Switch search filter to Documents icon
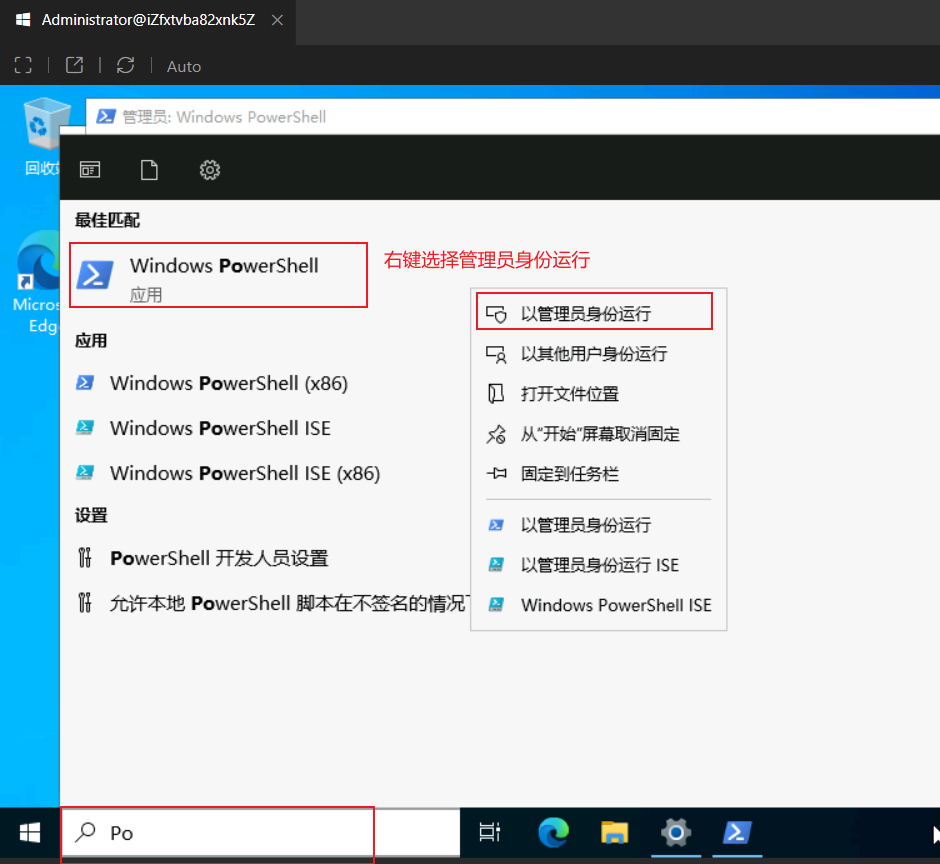 point(149,170)
